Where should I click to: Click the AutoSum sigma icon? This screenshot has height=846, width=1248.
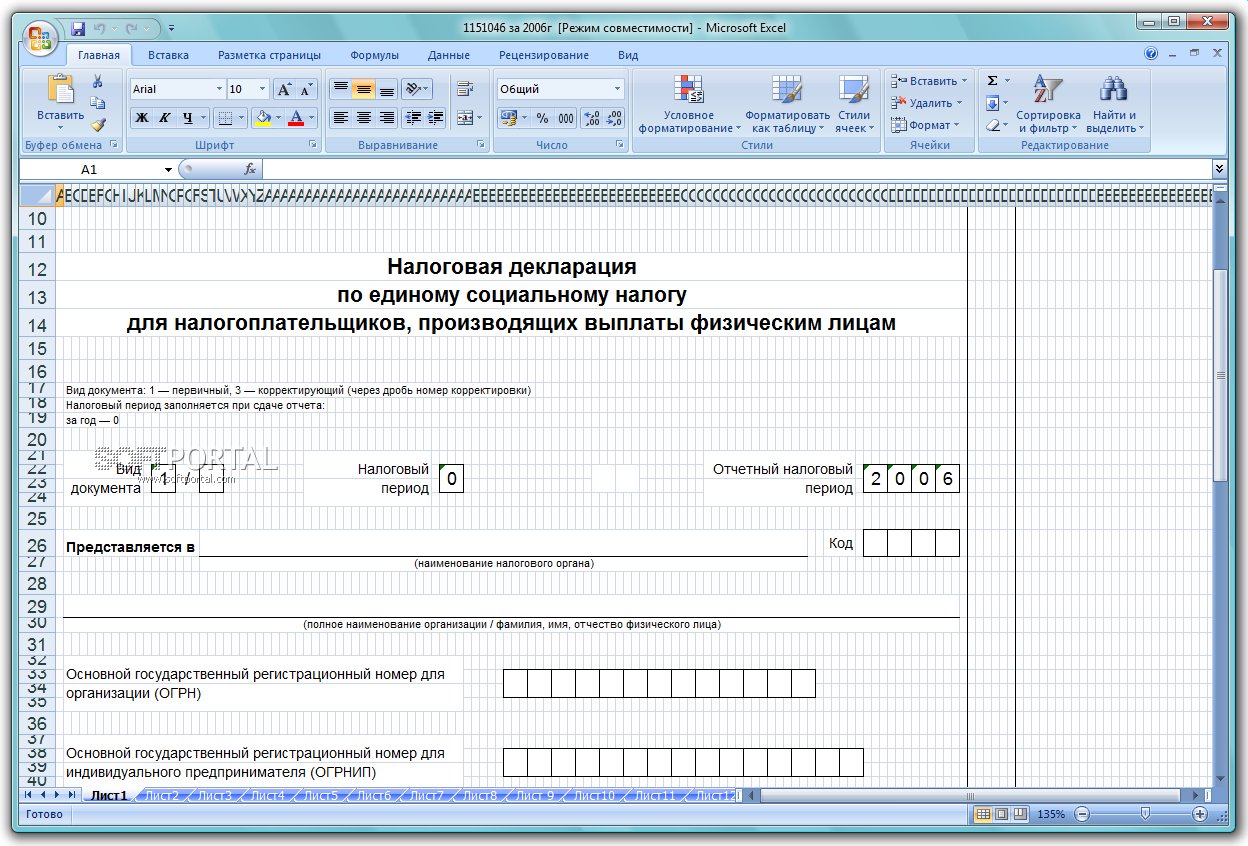click(992, 81)
